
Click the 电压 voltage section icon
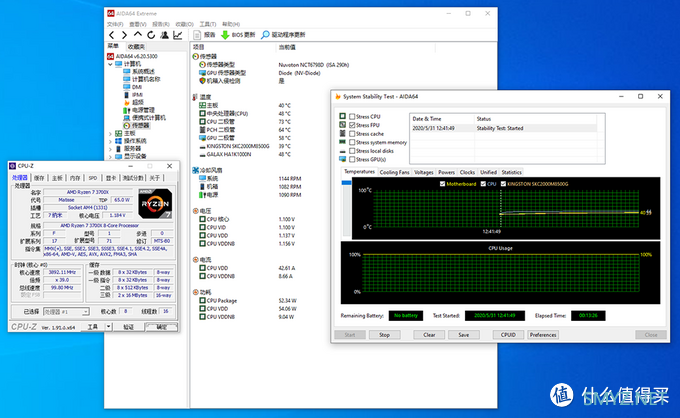pyautogui.click(x=196, y=211)
